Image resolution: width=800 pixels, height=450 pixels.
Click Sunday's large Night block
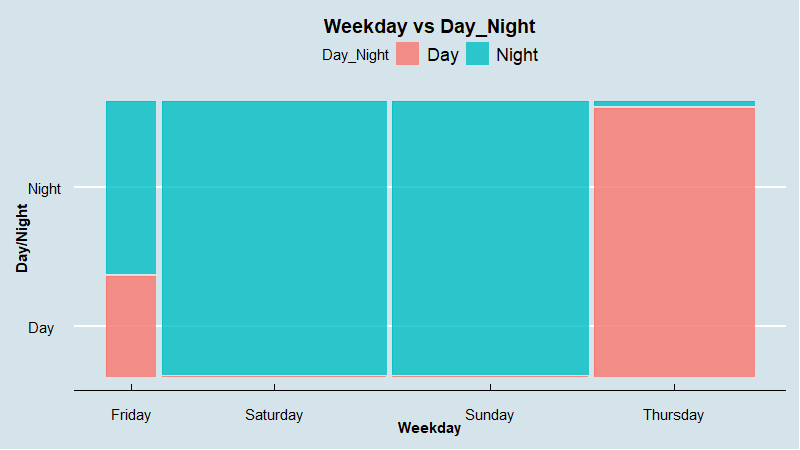(x=490, y=238)
